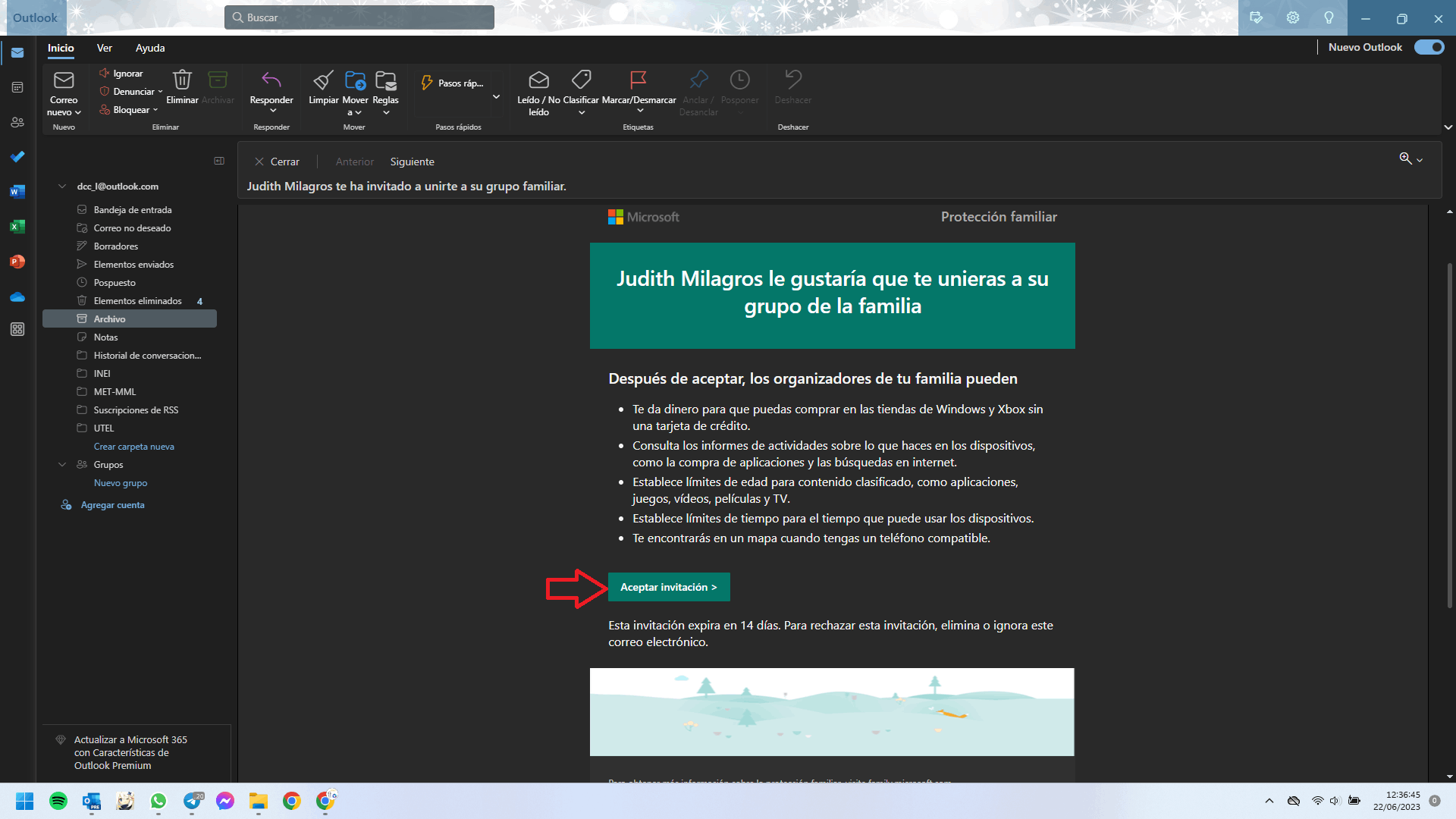The image size is (1456, 819).
Task: Open settings gear in title bar
Action: 1292,17
